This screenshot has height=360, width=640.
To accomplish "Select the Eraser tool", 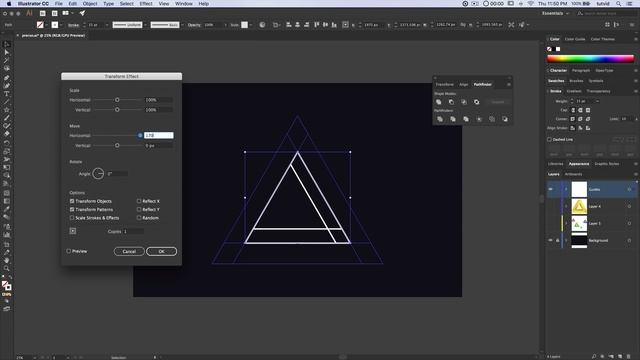I will 6,134.
